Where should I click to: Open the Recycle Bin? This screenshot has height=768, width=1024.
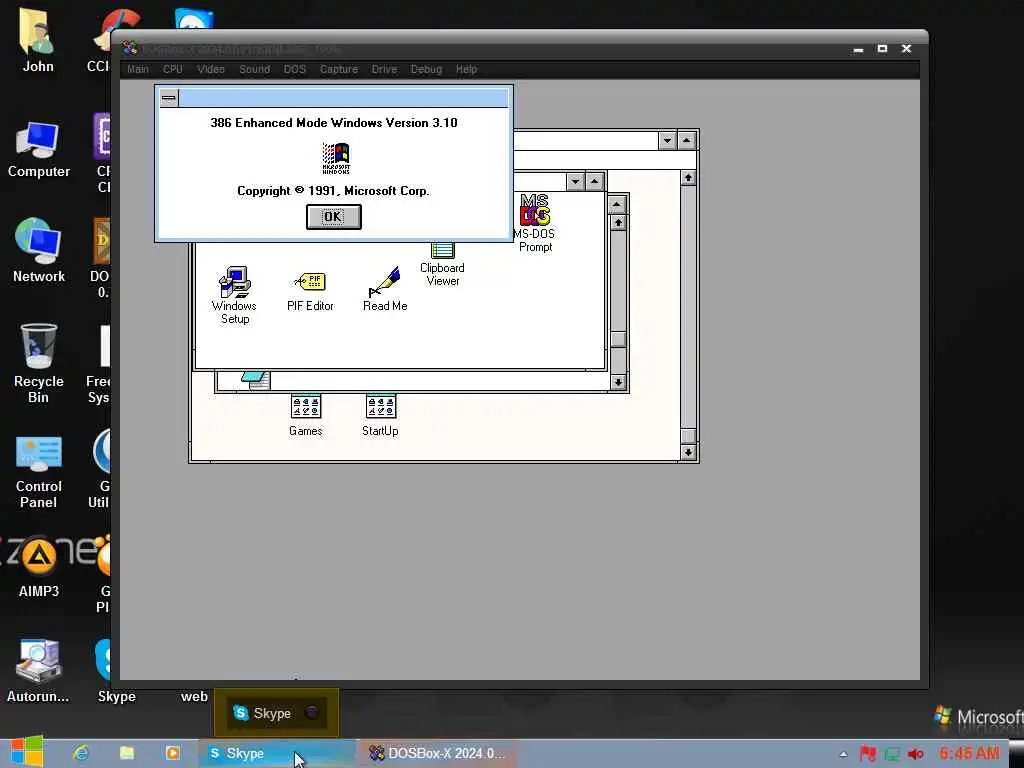pyautogui.click(x=39, y=363)
